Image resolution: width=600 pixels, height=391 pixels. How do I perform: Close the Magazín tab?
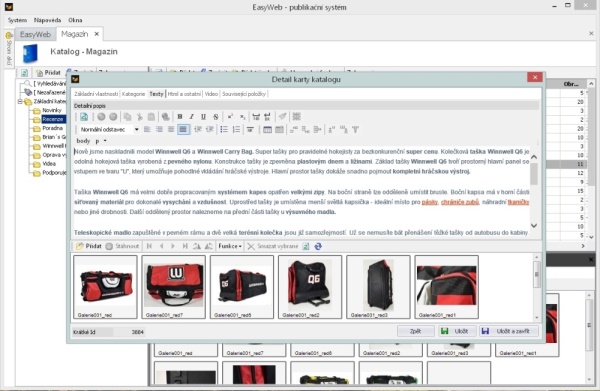97,34
